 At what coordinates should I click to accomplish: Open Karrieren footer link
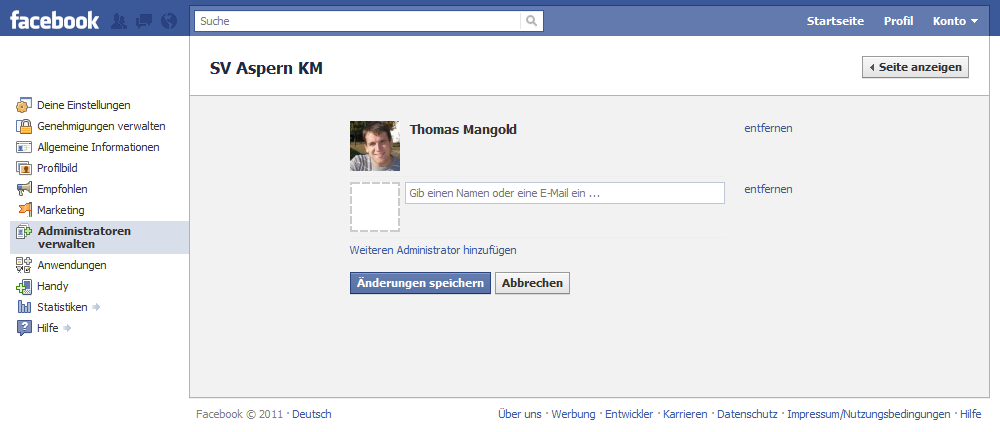685,414
